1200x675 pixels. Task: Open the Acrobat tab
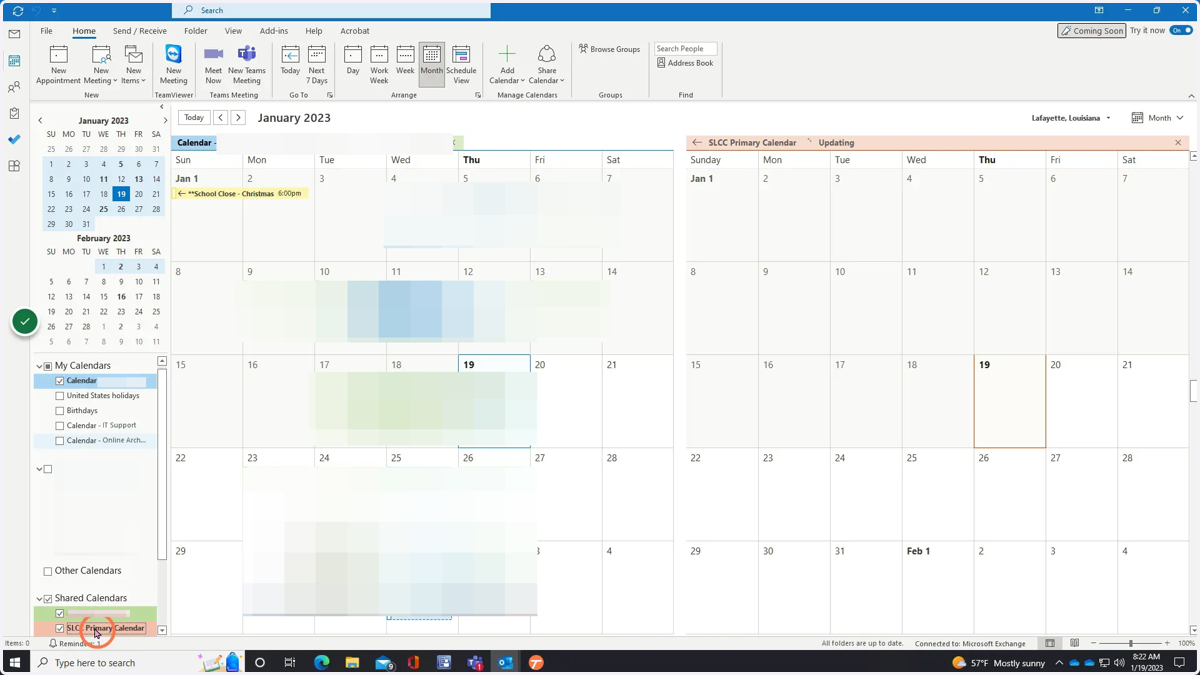[354, 31]
